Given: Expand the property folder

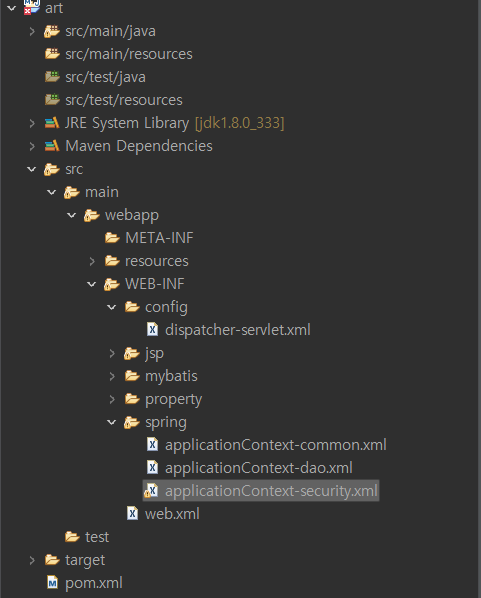Looking at the screenshot, I should coord(112,399).
